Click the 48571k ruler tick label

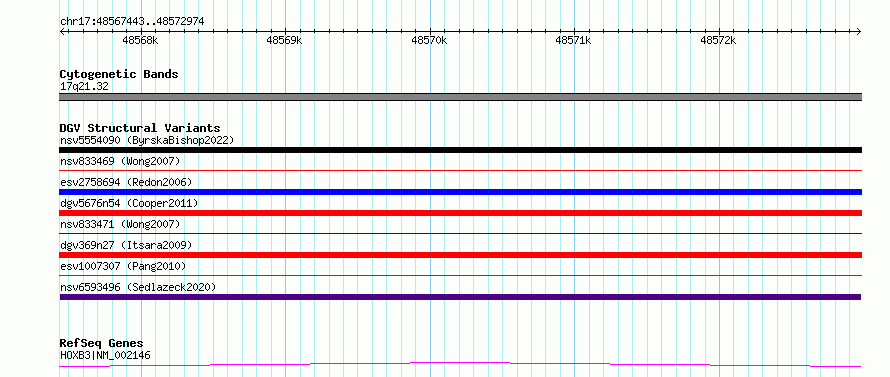[573, 40]
